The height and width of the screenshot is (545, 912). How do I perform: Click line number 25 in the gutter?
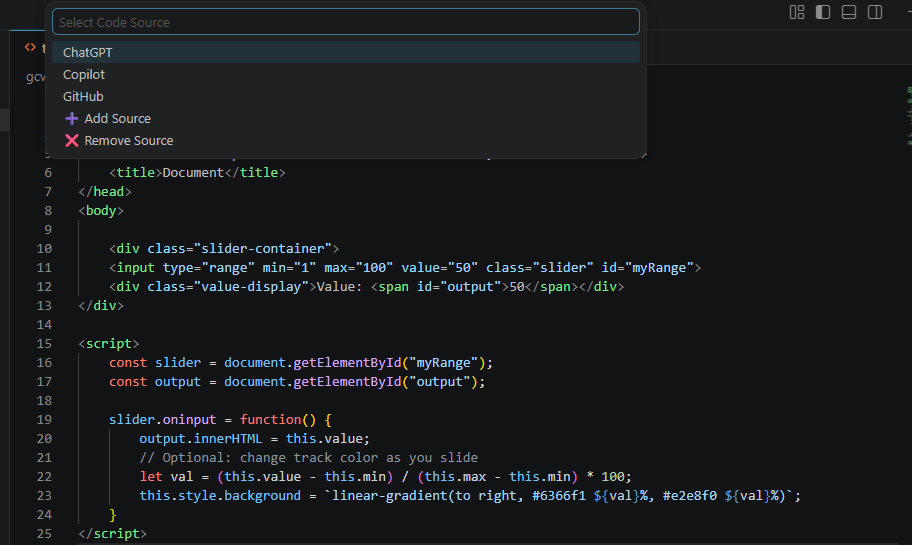[44, 534]
